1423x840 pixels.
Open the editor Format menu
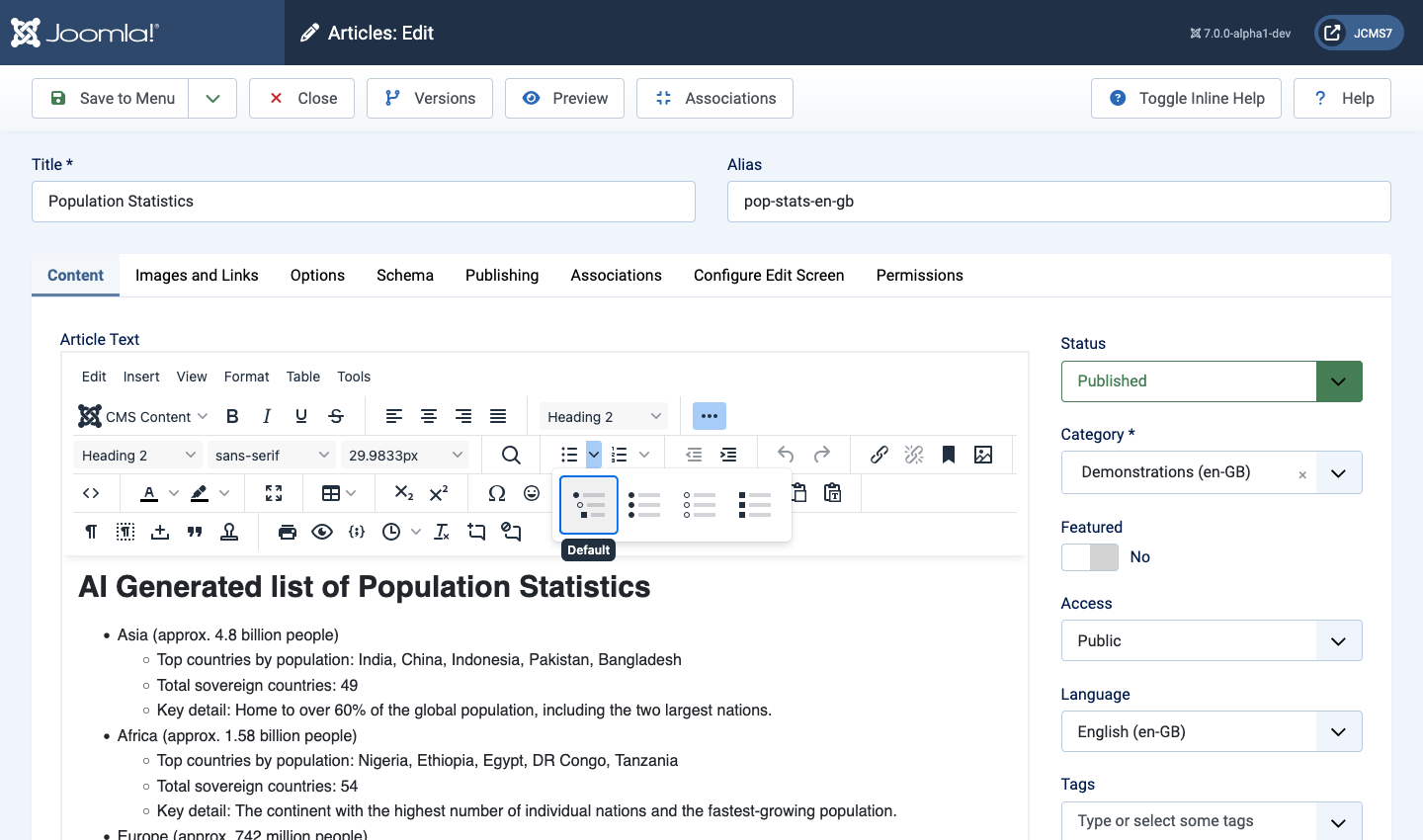[x=247, y=377]
